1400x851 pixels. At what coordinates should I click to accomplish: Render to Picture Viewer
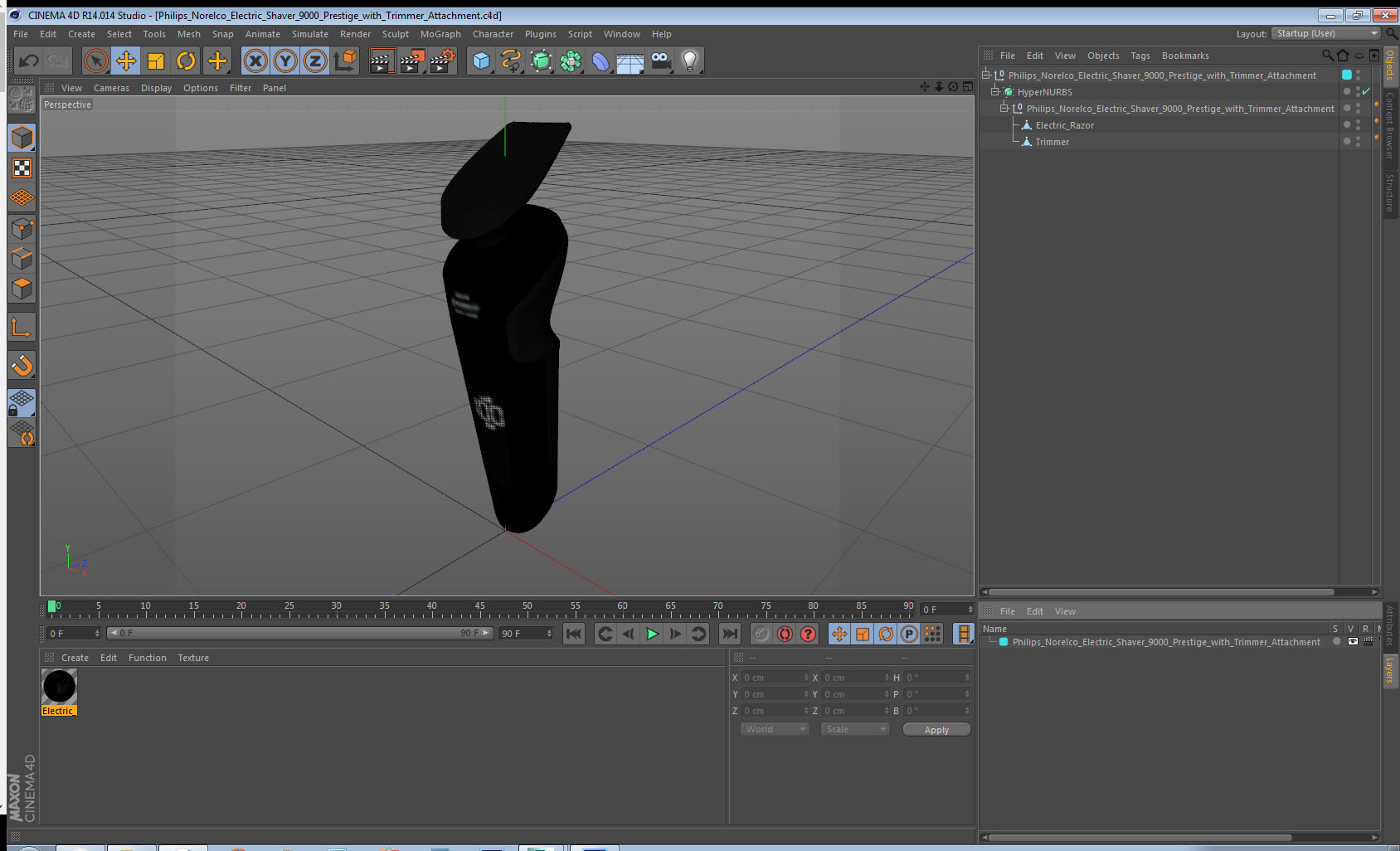(412, 61)
